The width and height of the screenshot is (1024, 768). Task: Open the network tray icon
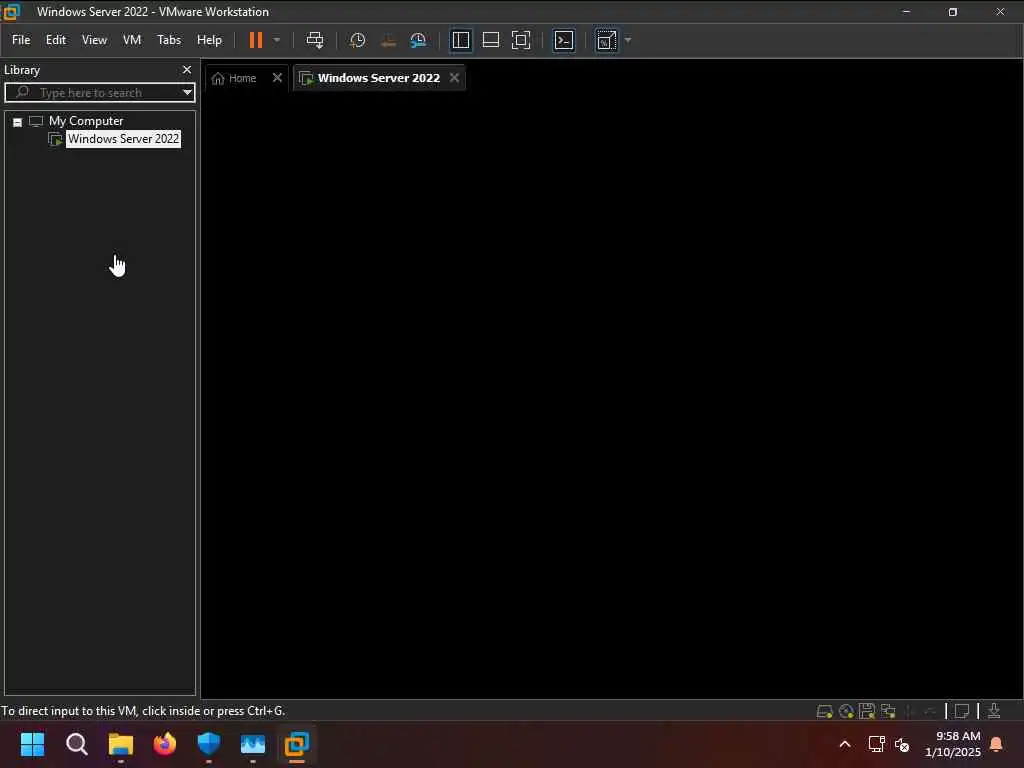[x=876, y=744]
